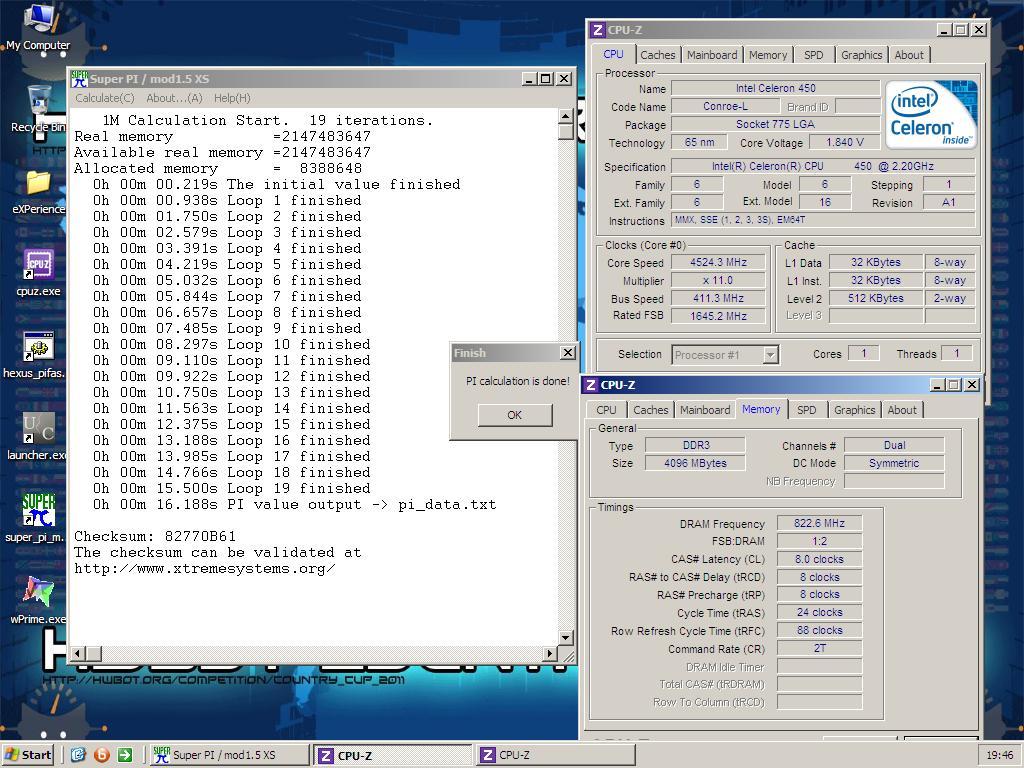Click the Bus Speed value 411.3 MHz

(718, 298)
